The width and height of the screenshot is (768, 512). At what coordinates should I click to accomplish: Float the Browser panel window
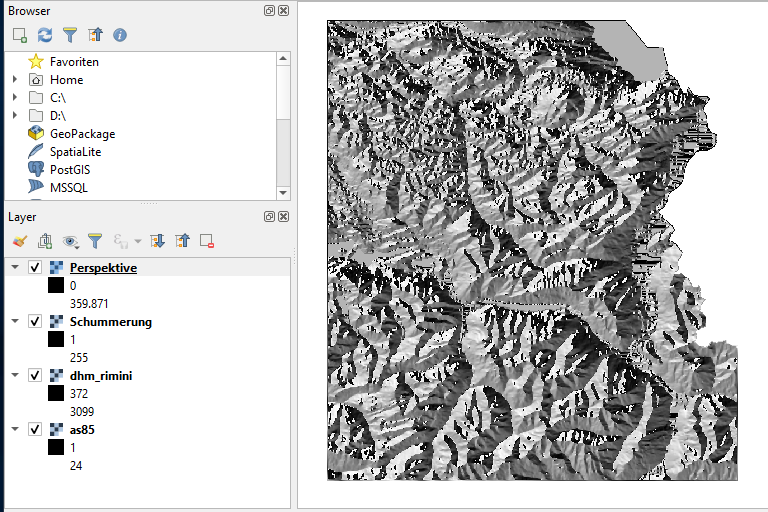(x=270, y=10)
